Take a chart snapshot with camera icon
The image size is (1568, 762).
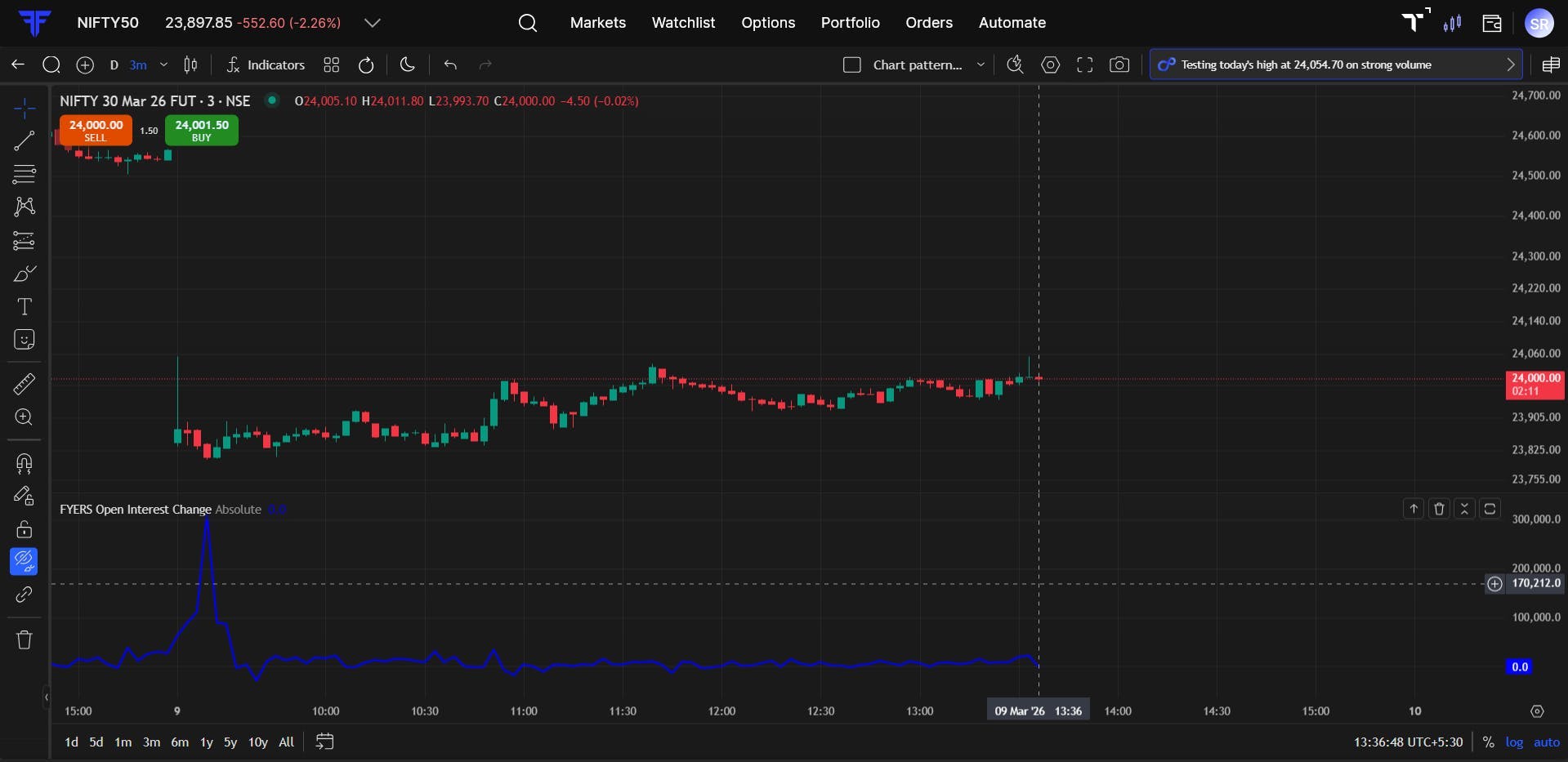1119,65
